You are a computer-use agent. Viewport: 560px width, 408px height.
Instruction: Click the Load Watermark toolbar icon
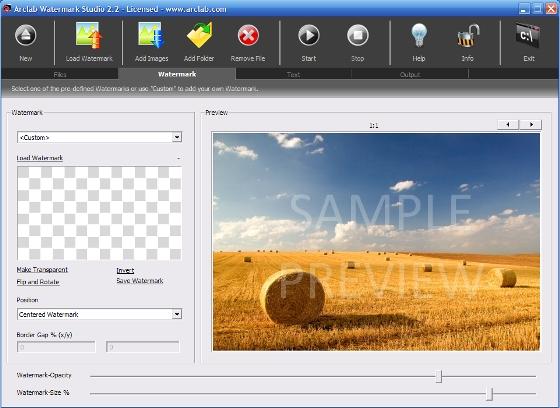[x=89, y=35]
